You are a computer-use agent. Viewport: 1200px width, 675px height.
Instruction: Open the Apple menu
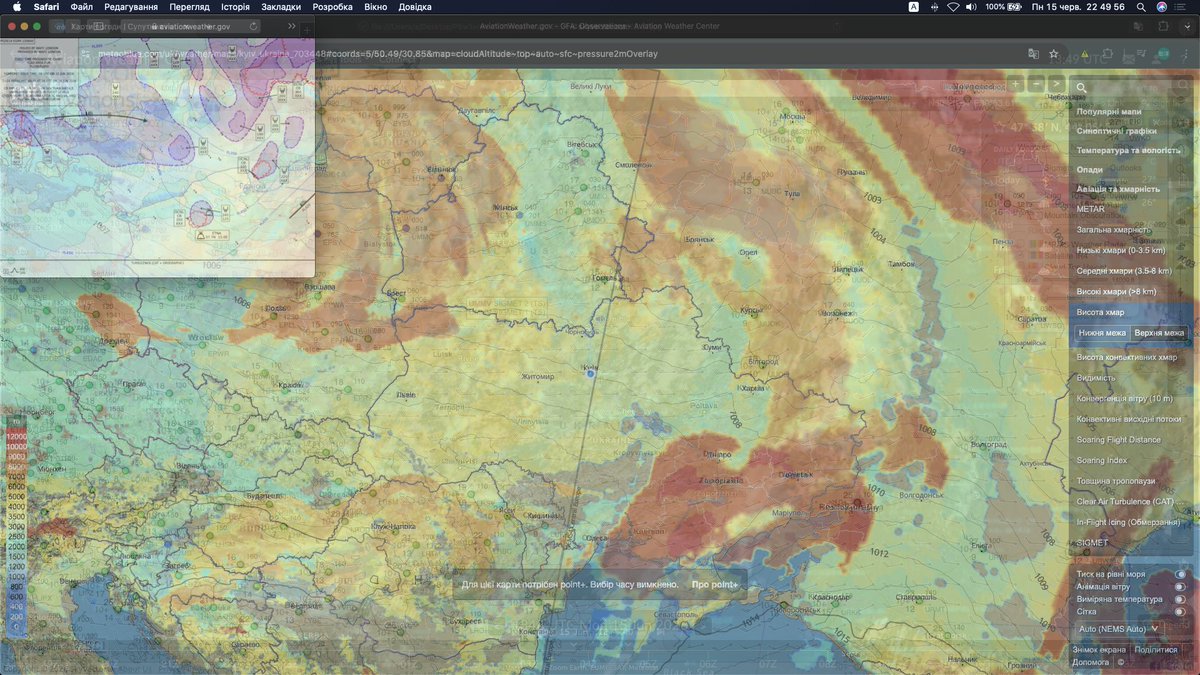[16, 7]
